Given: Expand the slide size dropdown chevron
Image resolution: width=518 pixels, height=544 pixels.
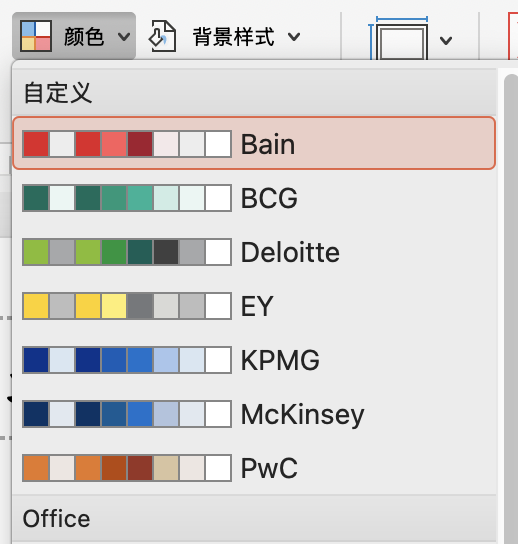Looking at the screenshot, I should [446, 41].
